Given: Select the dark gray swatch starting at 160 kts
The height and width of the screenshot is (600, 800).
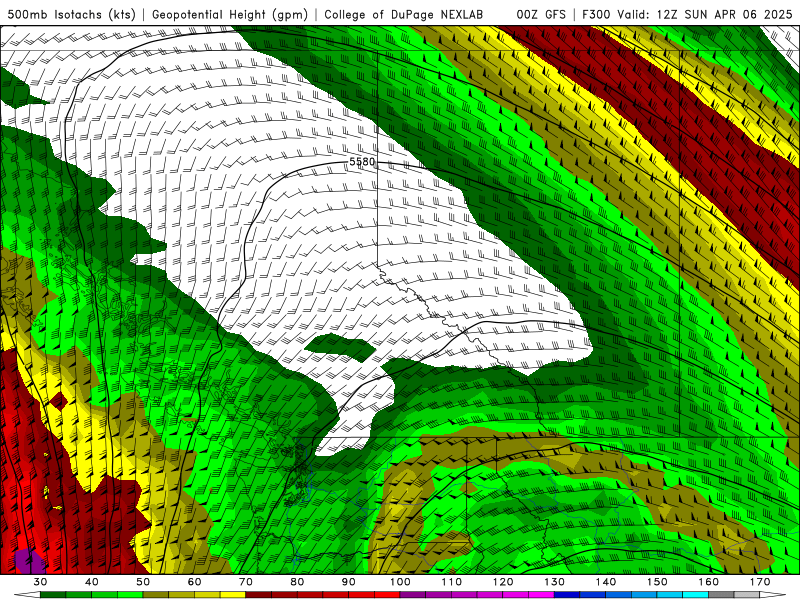Looking at the screenshot, I should pyautogui.click(x=721, y=595).
